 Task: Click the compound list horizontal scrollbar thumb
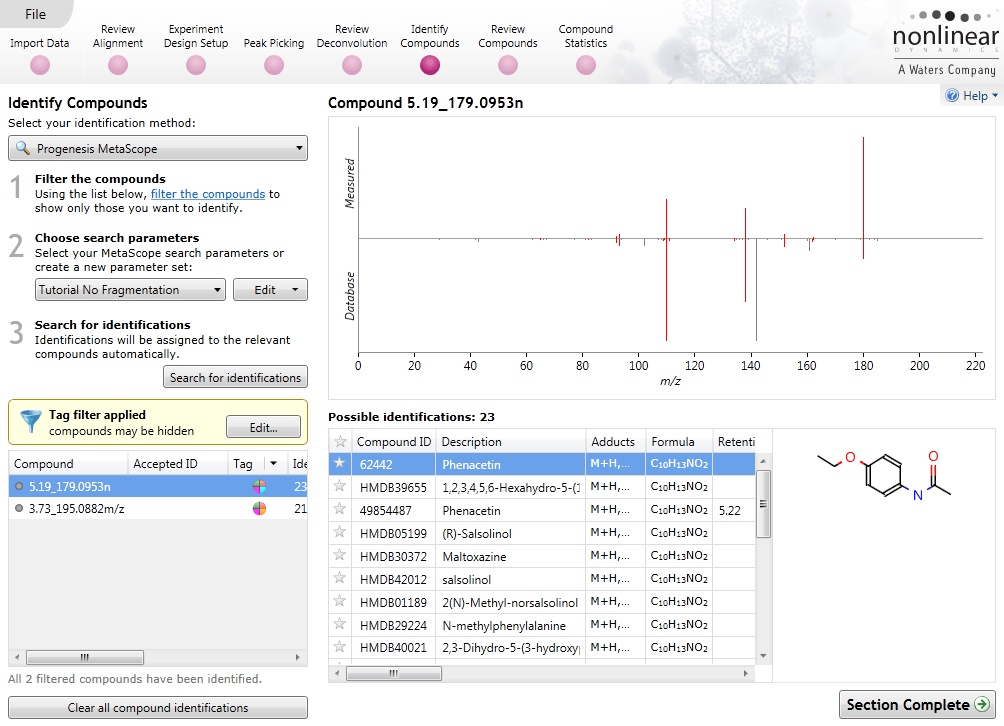click(x=85, y=657)
